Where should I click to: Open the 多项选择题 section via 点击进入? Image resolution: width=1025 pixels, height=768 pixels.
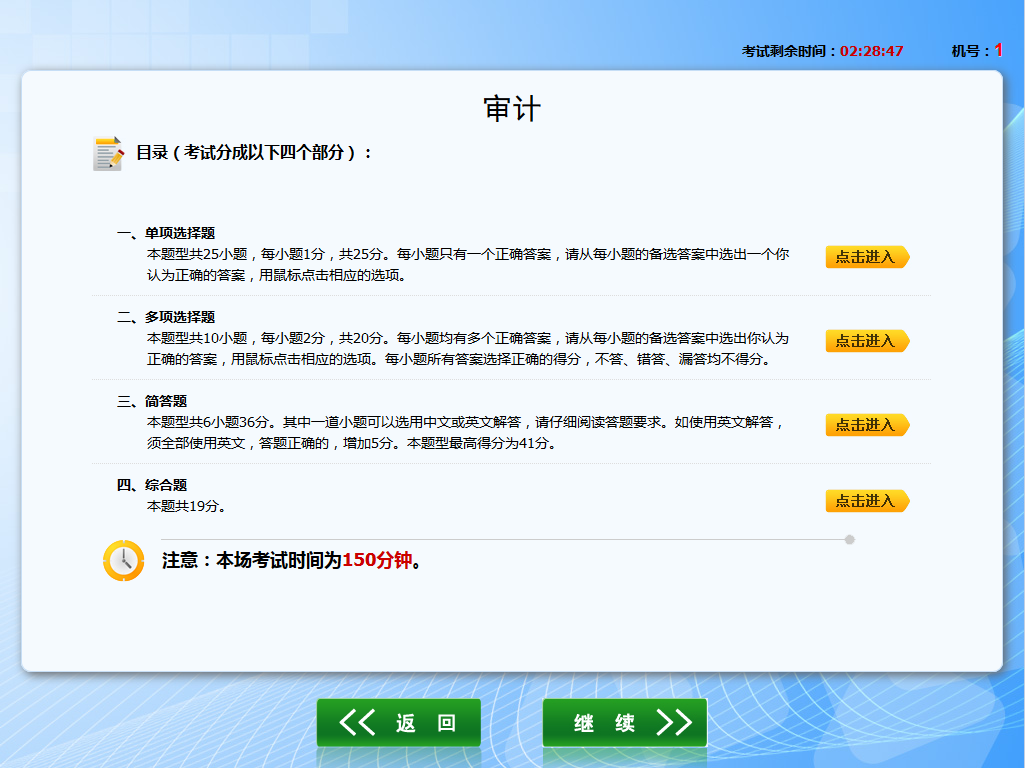pyautogui.click(x=866, y=341)
